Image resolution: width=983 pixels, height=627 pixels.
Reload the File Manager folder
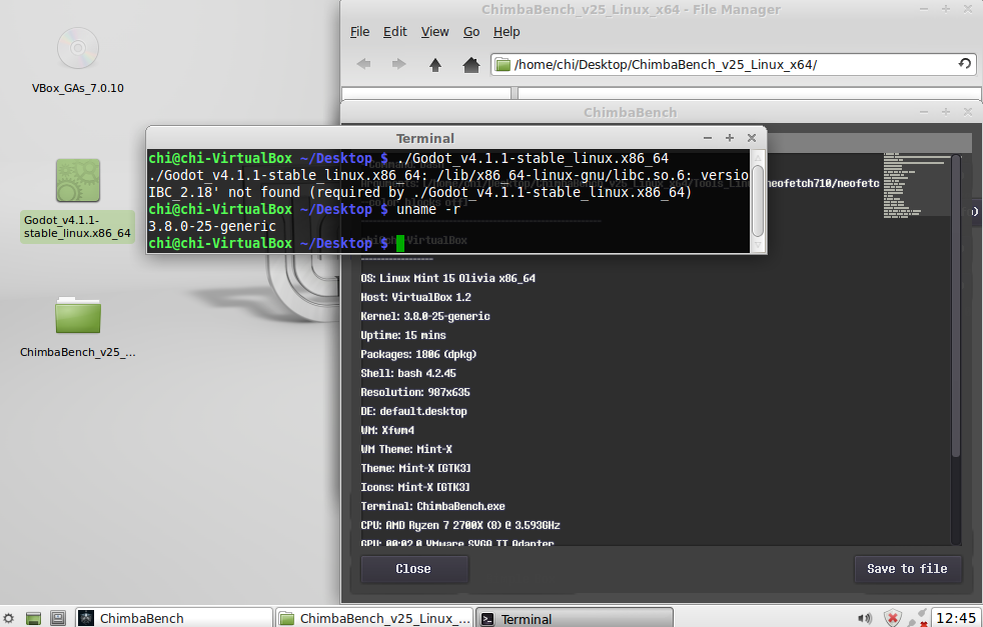[965, 63]
